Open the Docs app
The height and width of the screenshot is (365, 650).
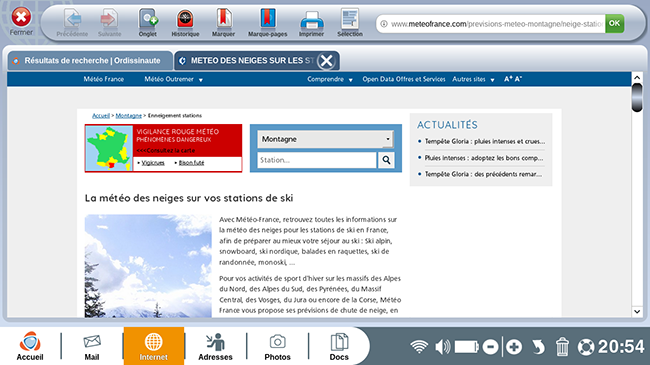(x=339, y=346)
